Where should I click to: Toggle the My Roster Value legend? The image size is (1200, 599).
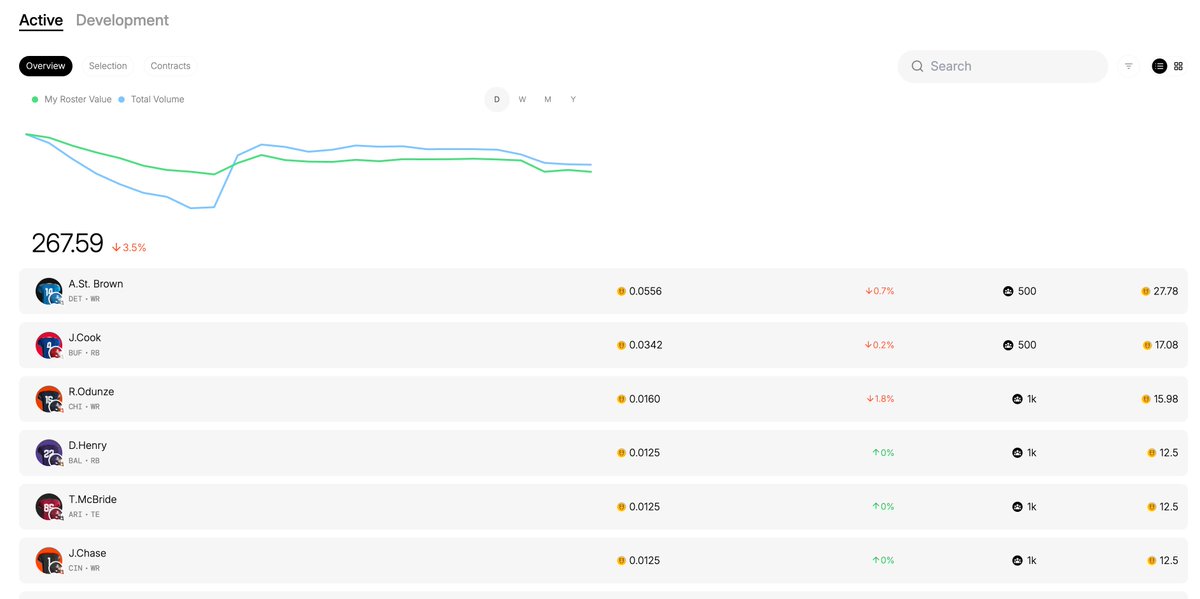tap(72, 100)
